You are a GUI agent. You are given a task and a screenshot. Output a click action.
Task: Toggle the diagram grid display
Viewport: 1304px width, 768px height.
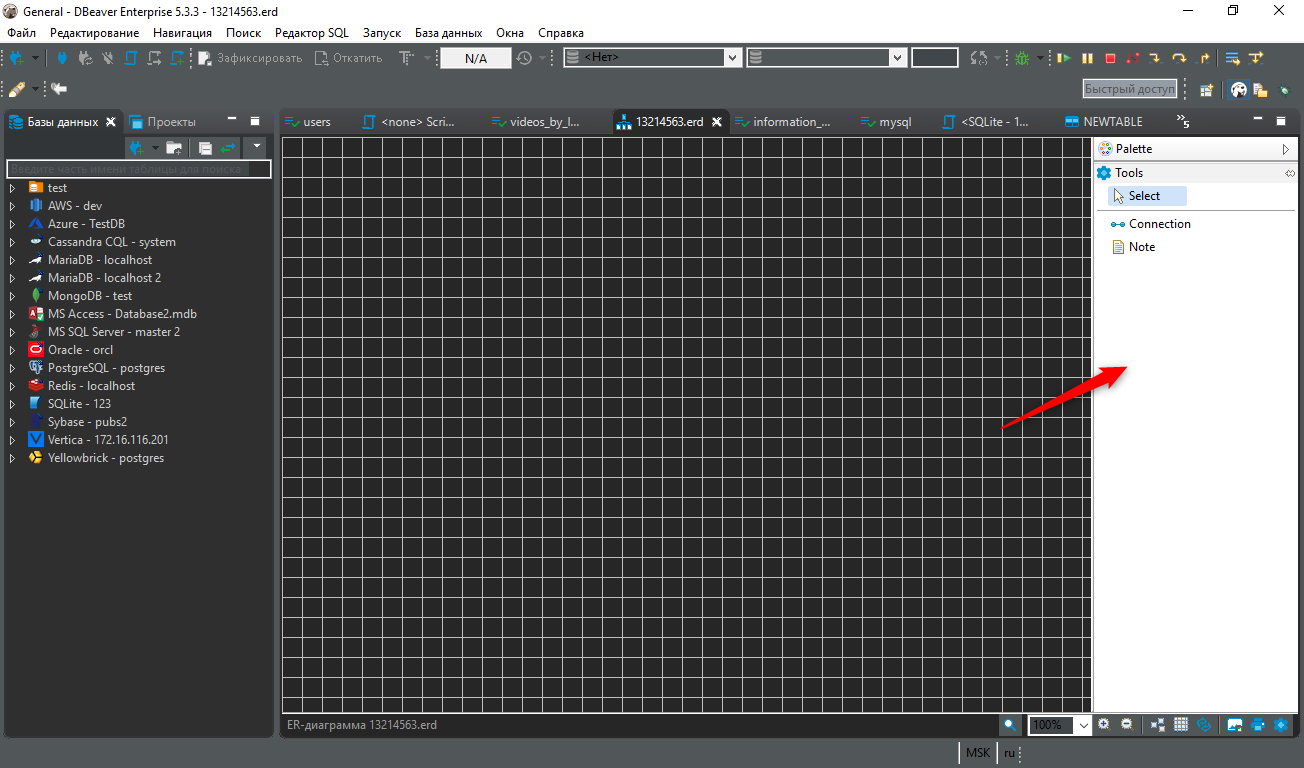click(x=1180, y=725)
